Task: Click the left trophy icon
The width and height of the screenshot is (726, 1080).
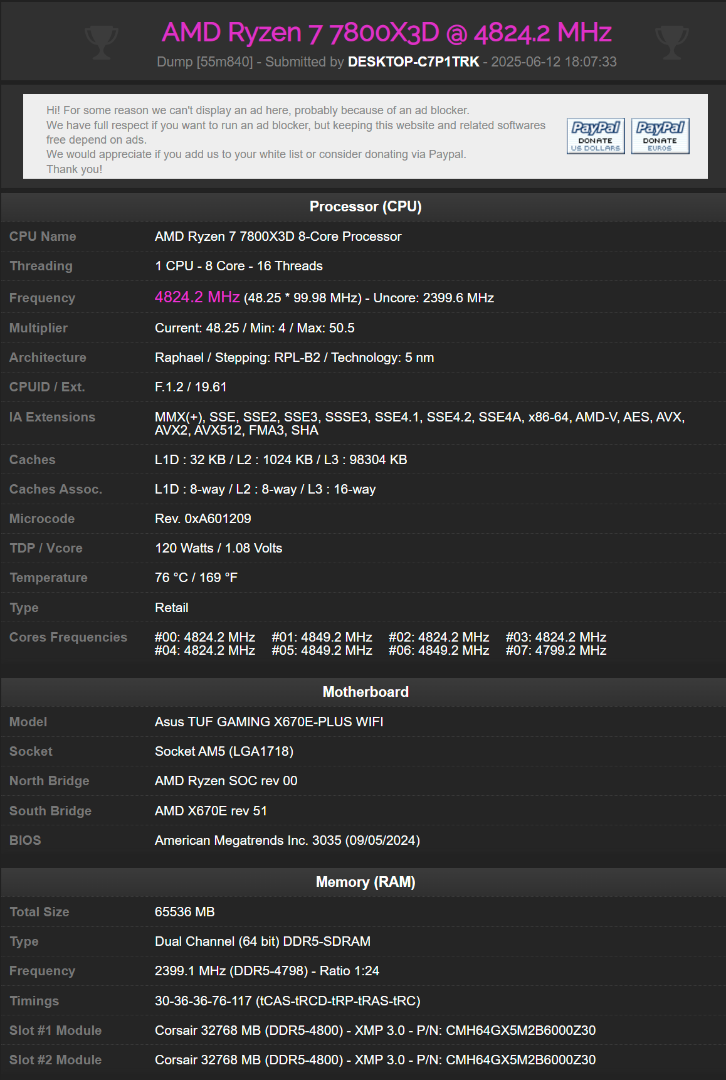Action: click(x=101, y=41)
